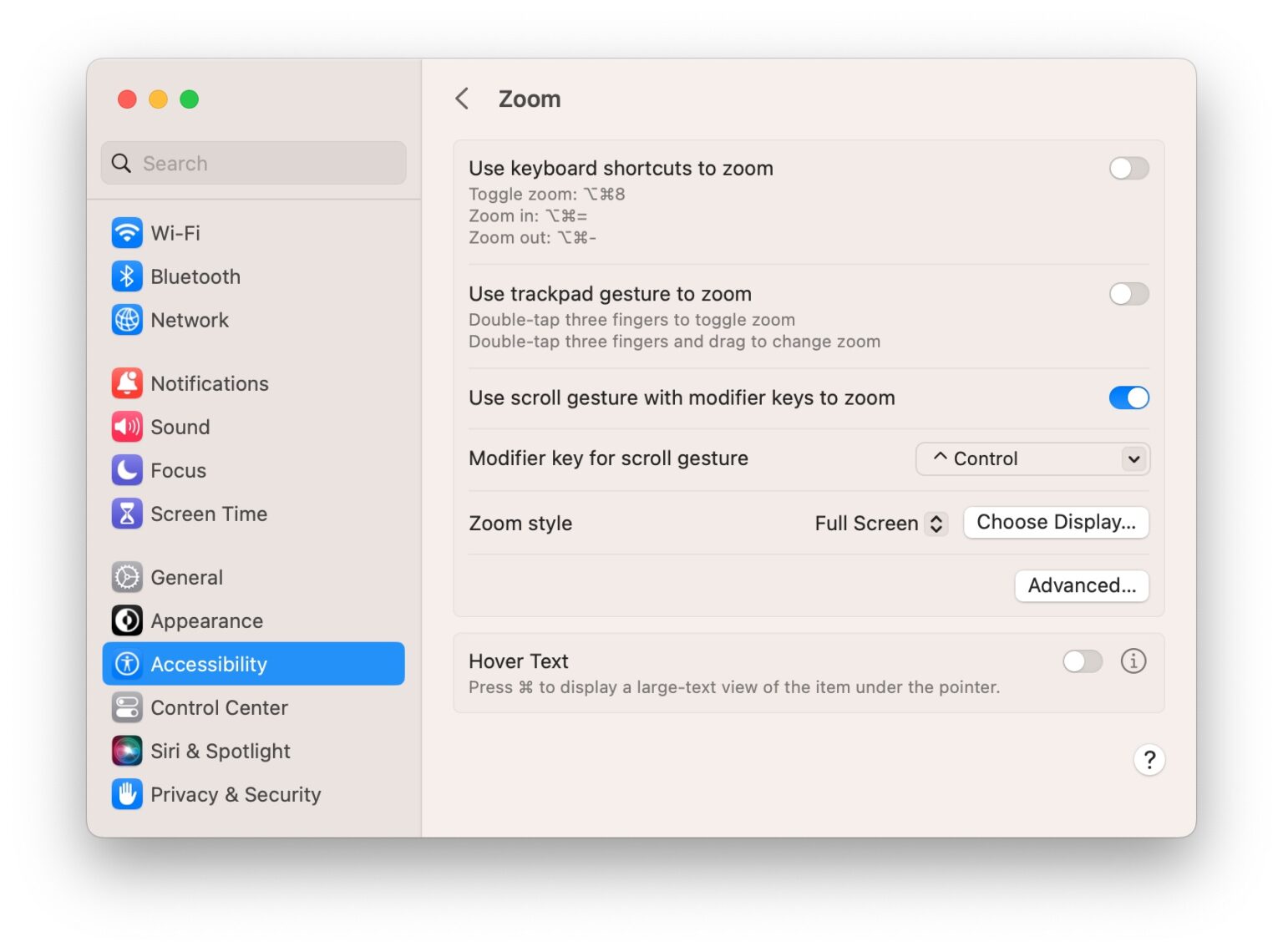This screenshot has height=952, width=1283.
Task: Toggle the Hover Text switch
Action: pyautogui.click(x=1083, y=661)
